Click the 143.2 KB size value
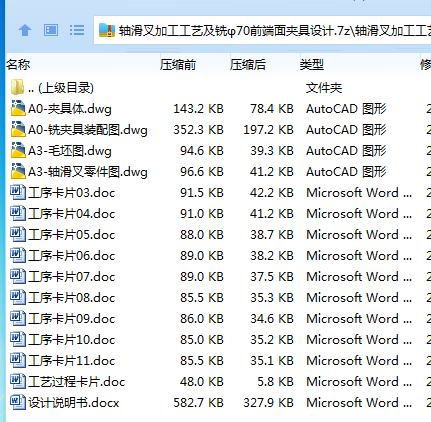 coord(198,109)
